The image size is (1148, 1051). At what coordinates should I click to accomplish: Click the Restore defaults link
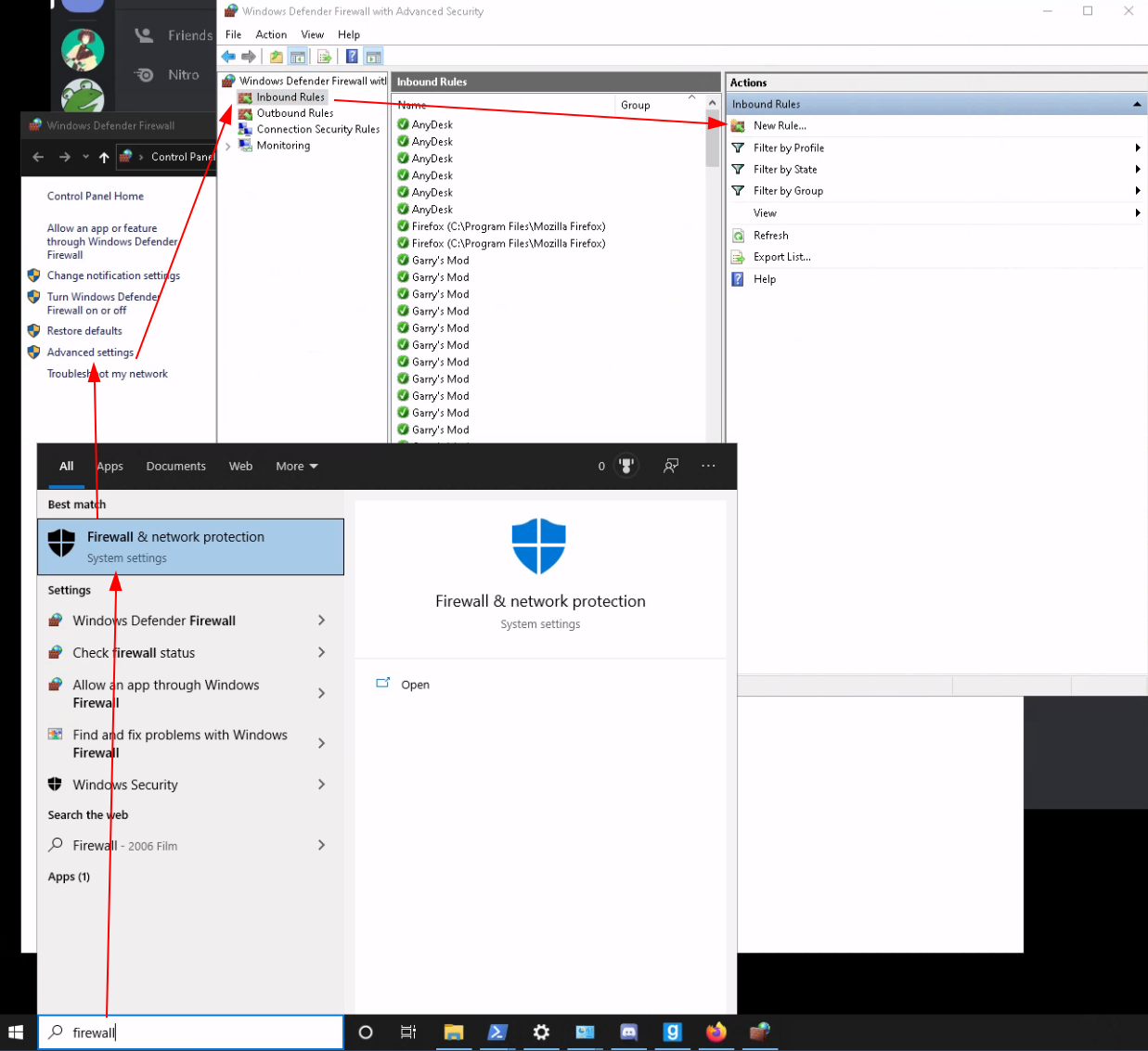pos(84,331)
